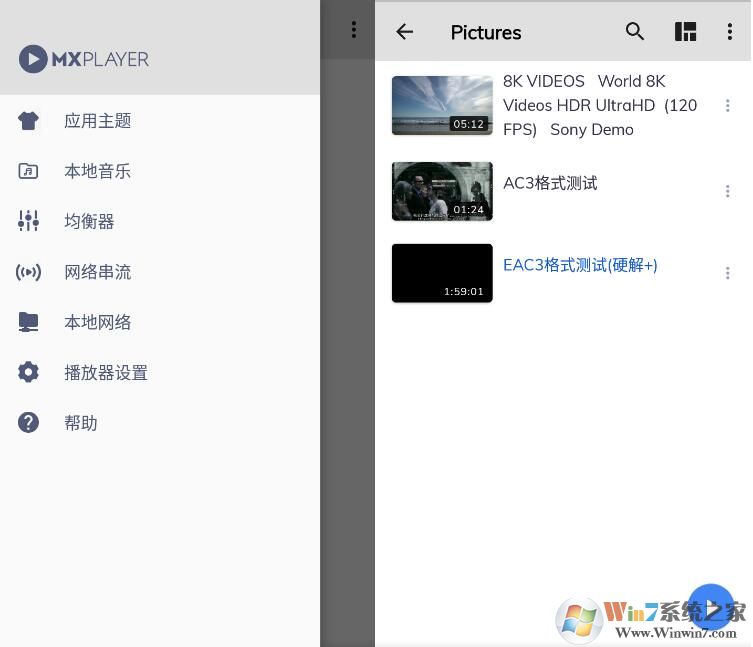753x647 pixels.
Task: Play the black EAC3 video thumbnail
Action: pos(442,273)
